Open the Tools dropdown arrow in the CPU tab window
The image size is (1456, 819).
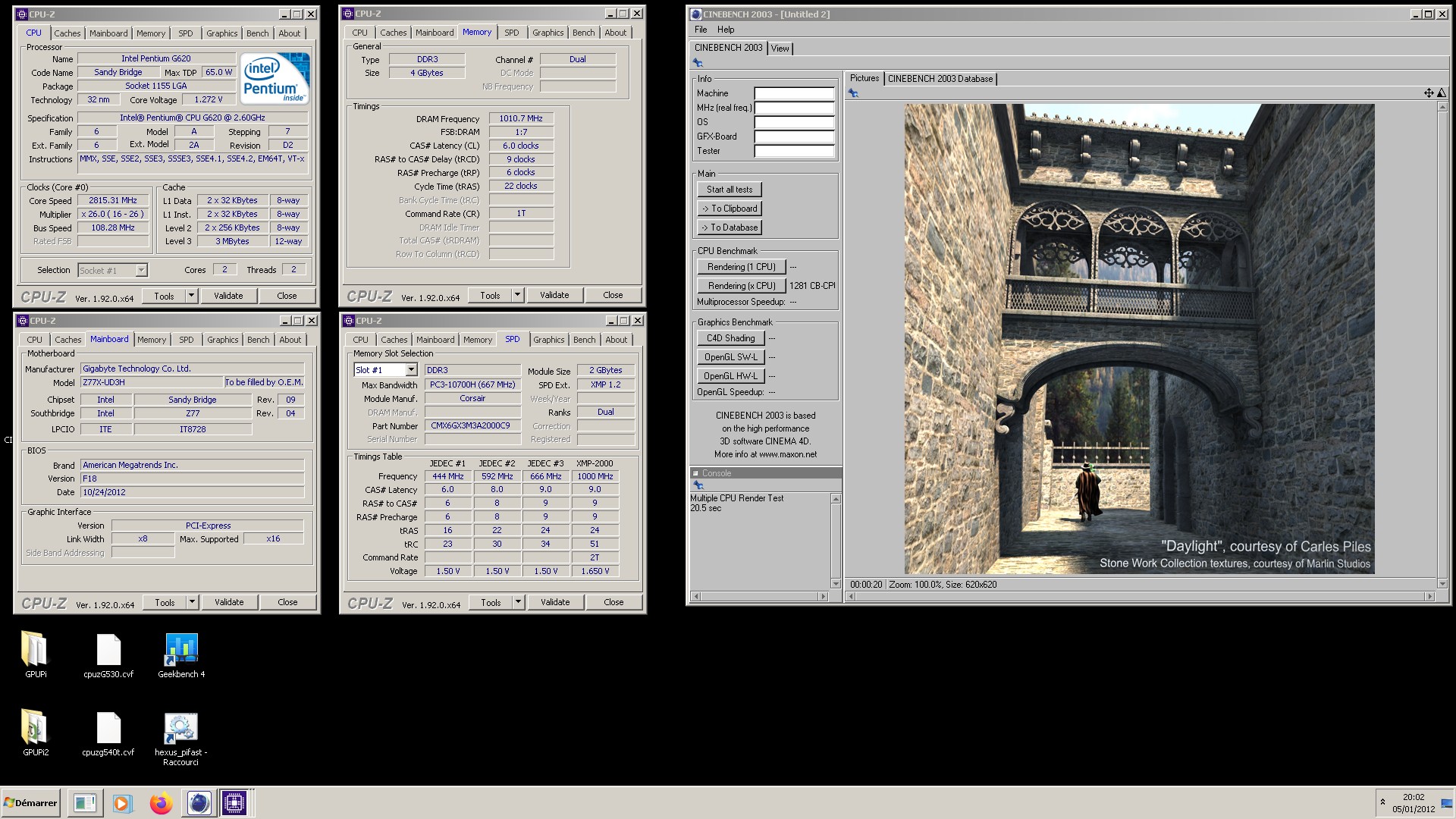pyautogui.click(x=191, y=296)
